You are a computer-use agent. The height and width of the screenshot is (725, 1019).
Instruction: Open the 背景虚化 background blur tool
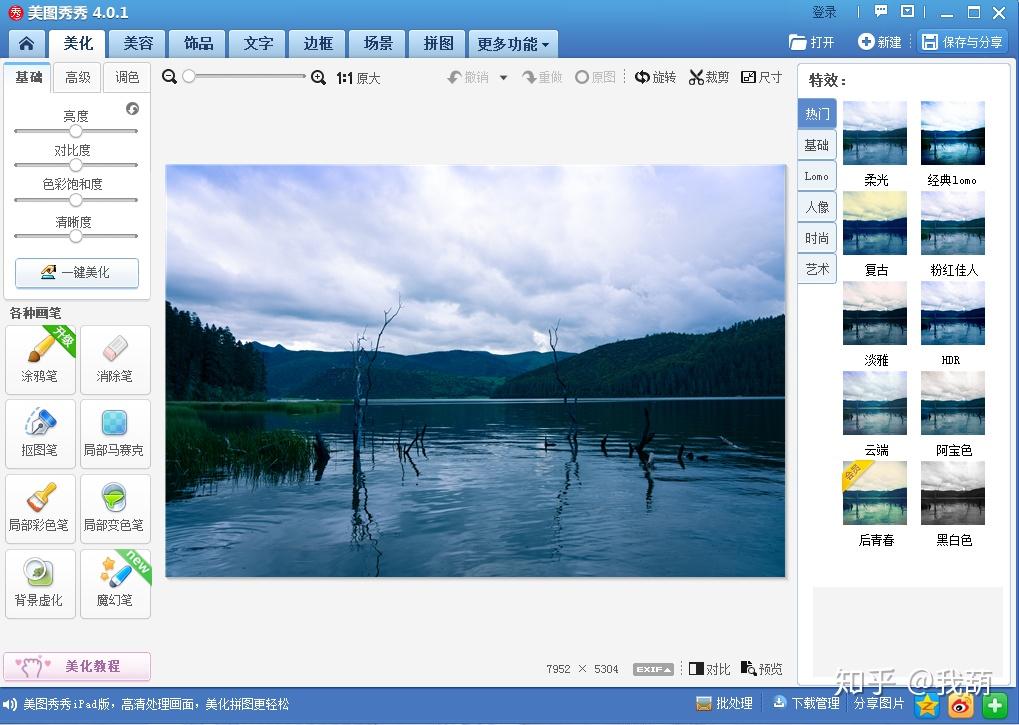pyautogui.click(x=40, y=584)
